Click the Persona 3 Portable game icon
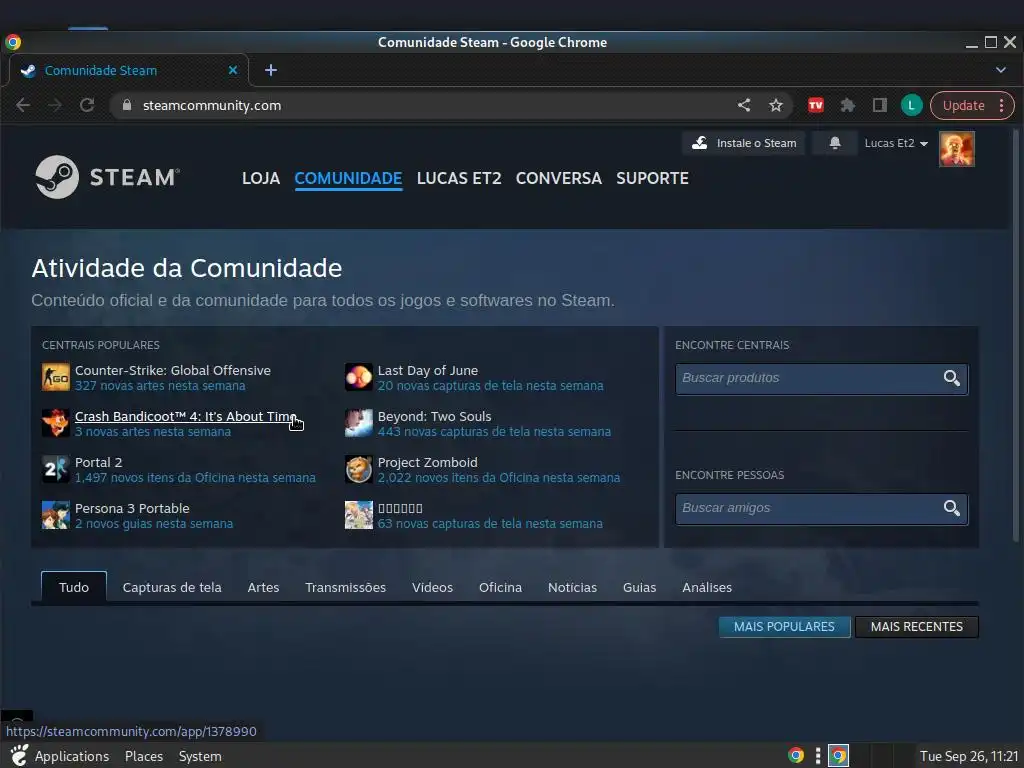Screen dimensions: 1024x768 tap(56, 515)
